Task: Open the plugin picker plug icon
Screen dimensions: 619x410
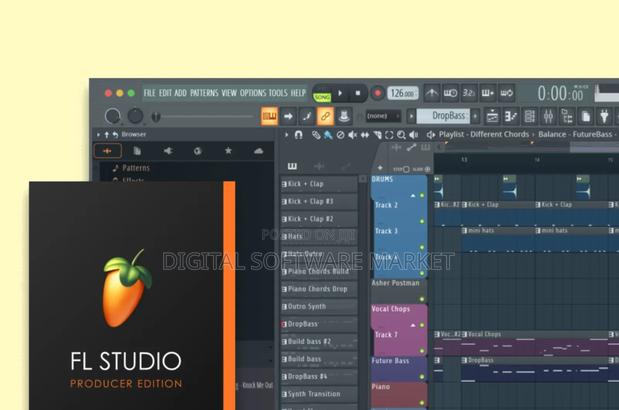Action: tap(604, 116)
